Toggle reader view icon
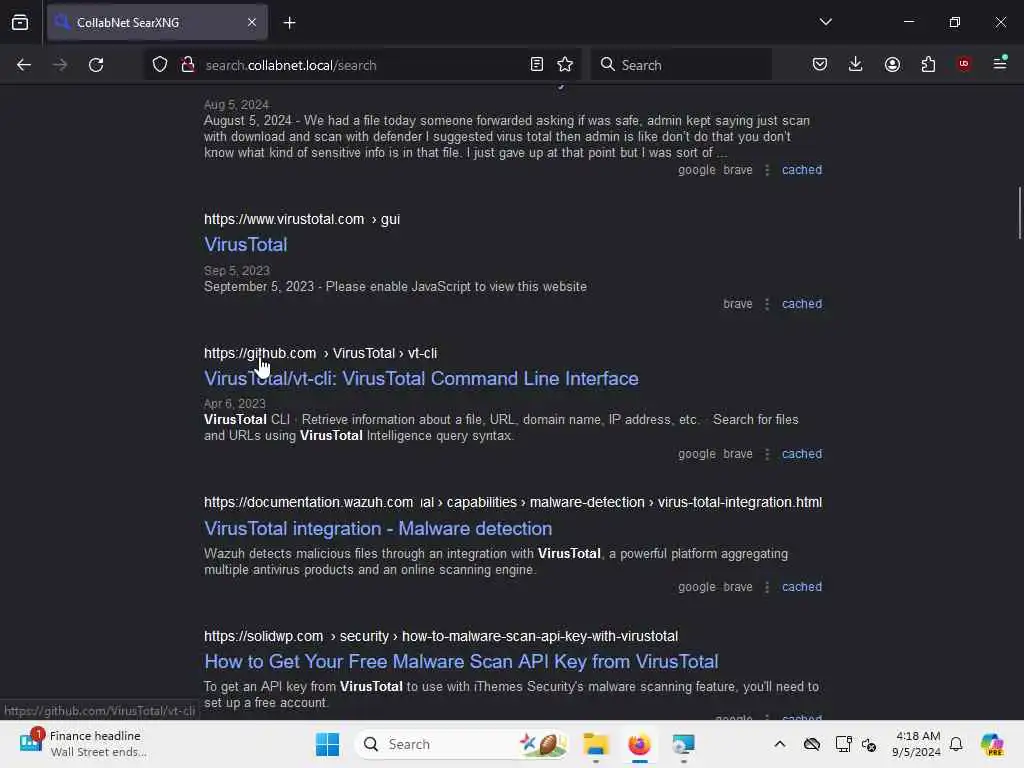Image resolution: width=1024 pixels, height=768 pixels. [536, 64]
